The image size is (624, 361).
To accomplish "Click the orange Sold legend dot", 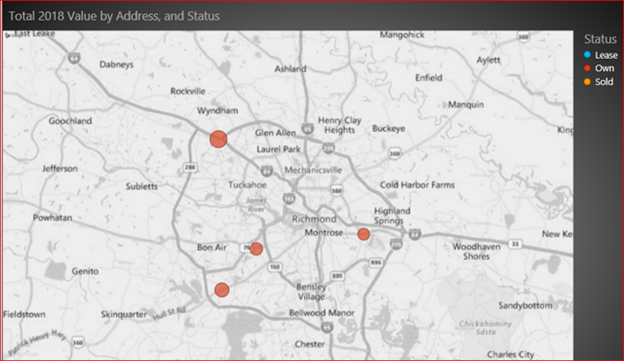I will pyautogui.click(x=587, y=82).
